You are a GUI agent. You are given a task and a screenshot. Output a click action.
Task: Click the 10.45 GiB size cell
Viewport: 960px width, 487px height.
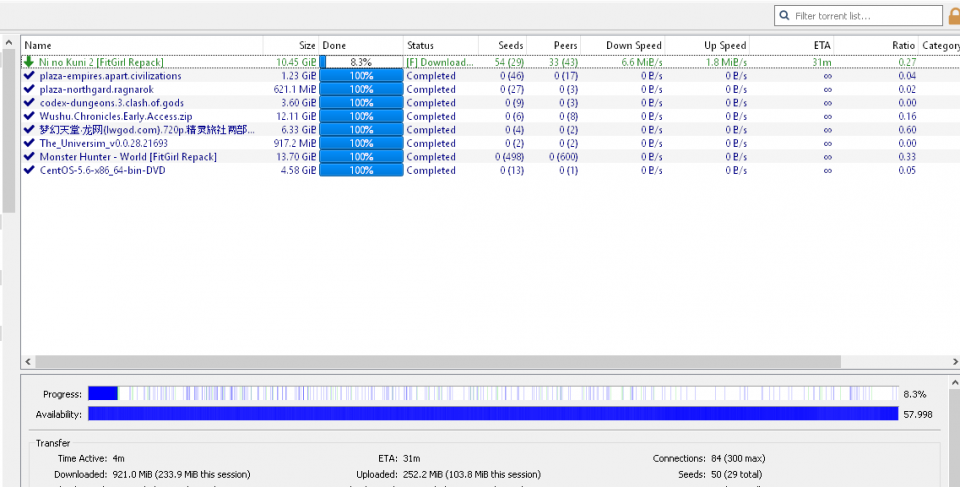pyautogui.click(x=296, y=62)
